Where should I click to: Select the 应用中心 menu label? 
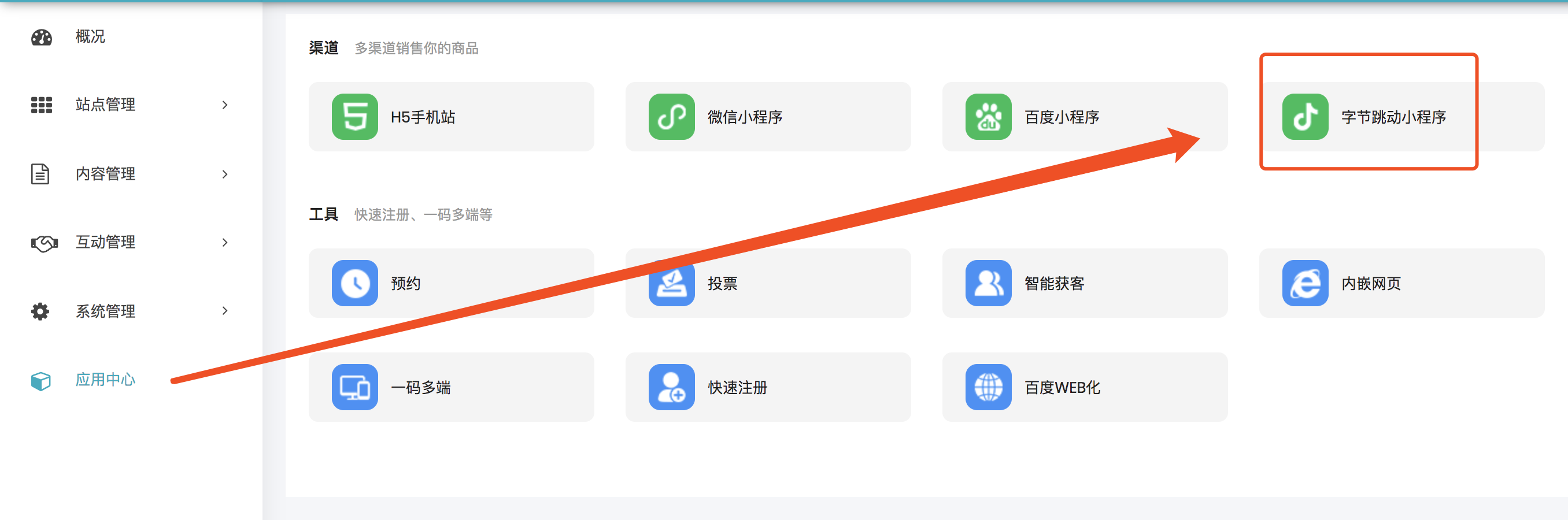105,380
